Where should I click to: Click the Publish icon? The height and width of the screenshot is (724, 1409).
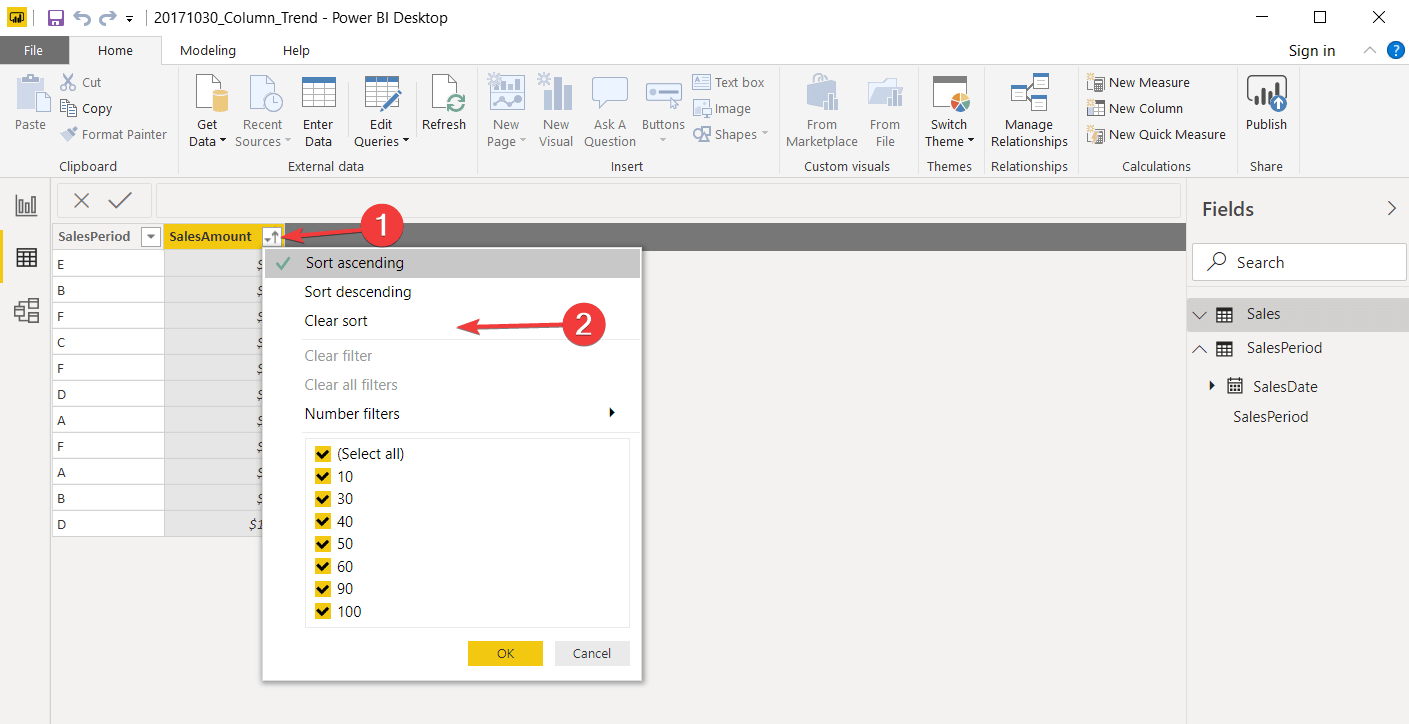[1266, 96]
